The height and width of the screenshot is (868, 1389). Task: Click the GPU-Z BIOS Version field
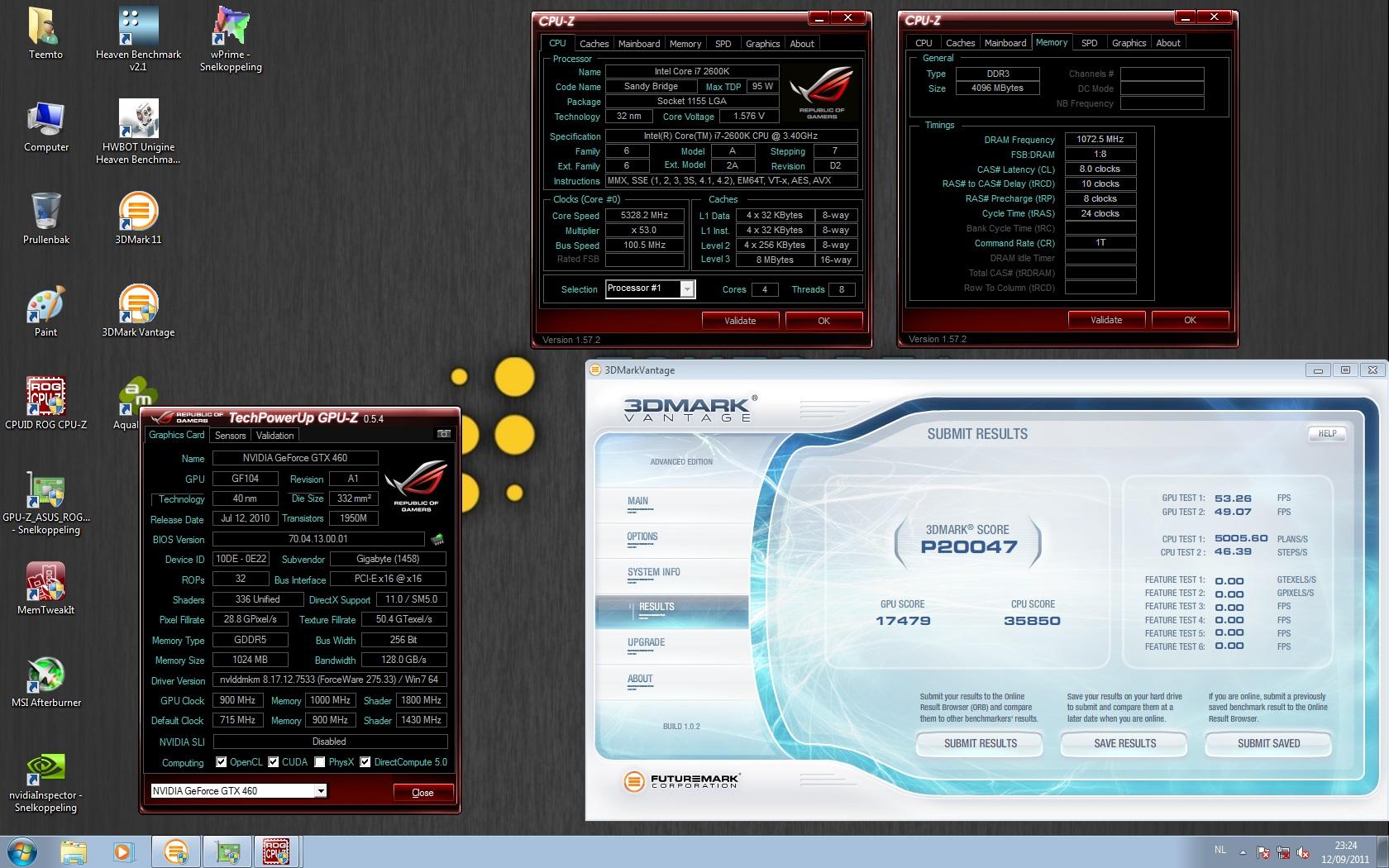[x=318, y=539]
